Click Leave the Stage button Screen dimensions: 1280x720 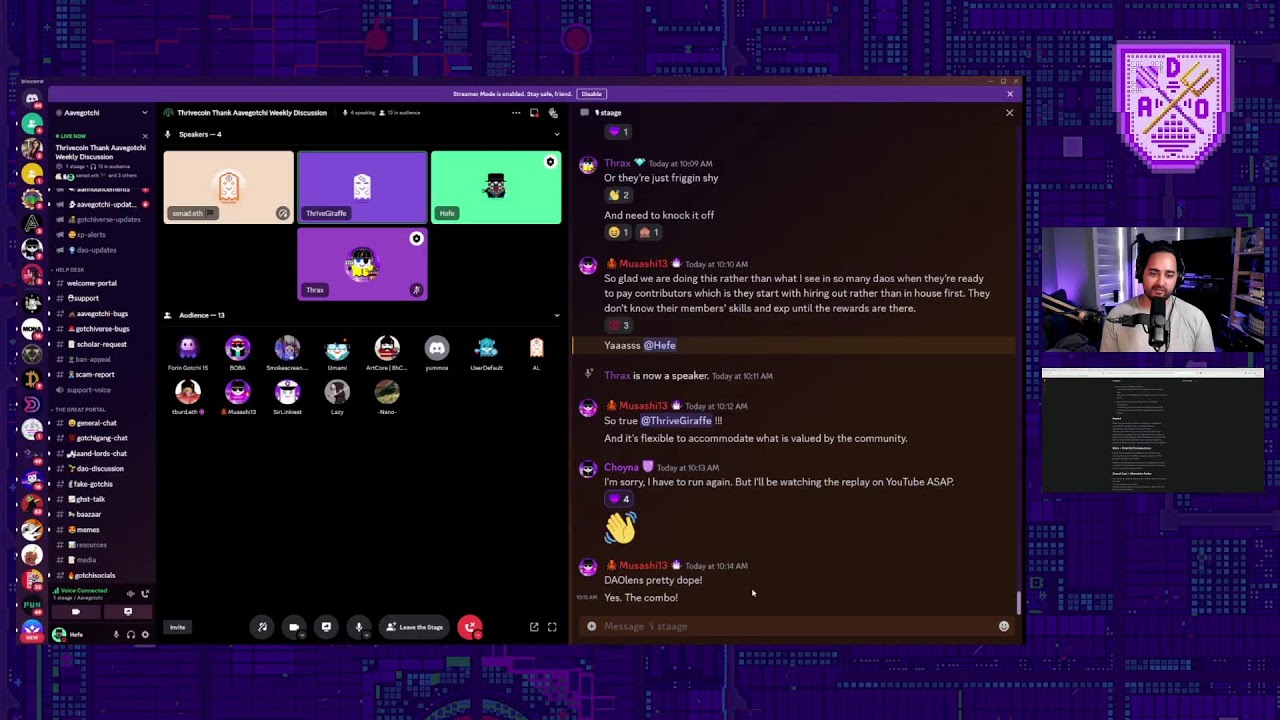[x=414, y=627]
